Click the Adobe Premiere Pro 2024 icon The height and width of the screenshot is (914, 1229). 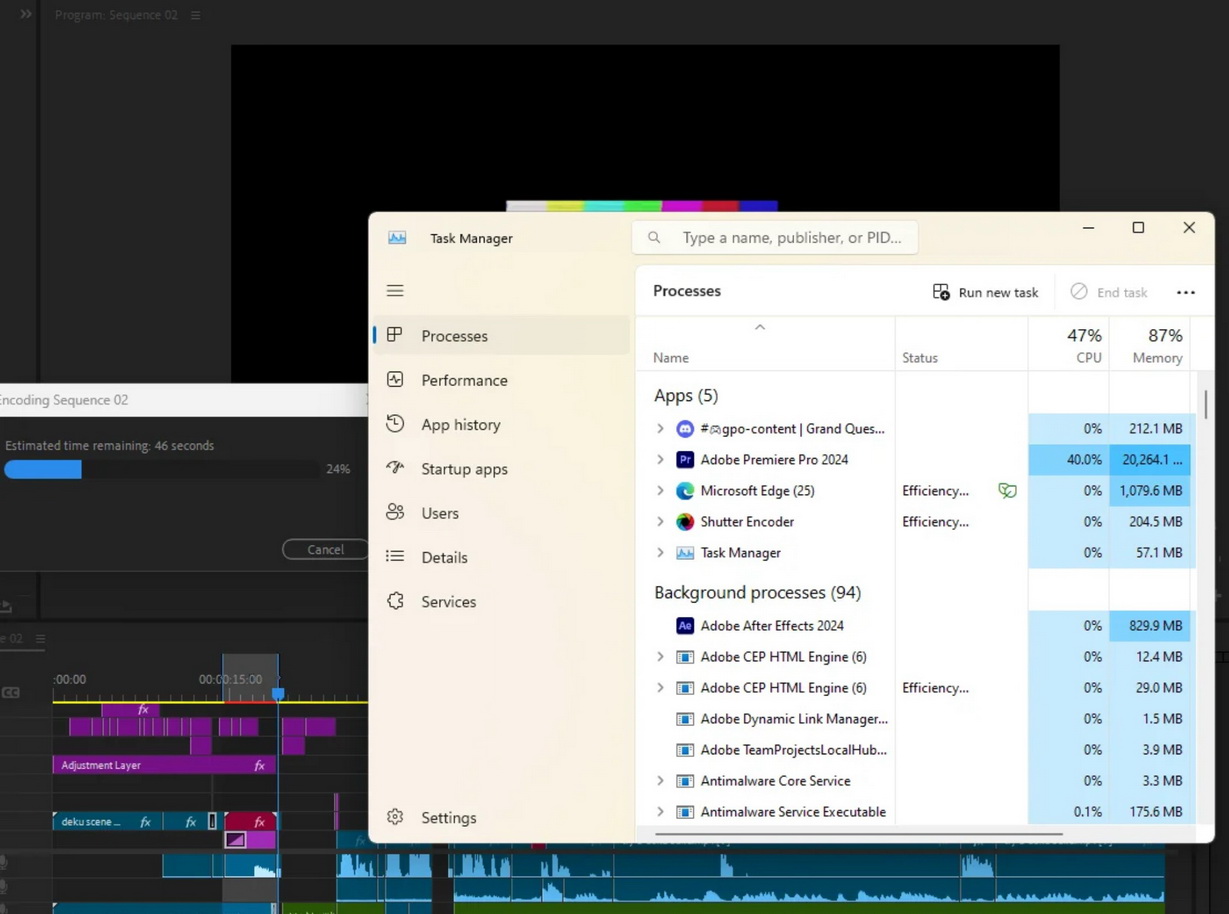(x=685, y=460)
